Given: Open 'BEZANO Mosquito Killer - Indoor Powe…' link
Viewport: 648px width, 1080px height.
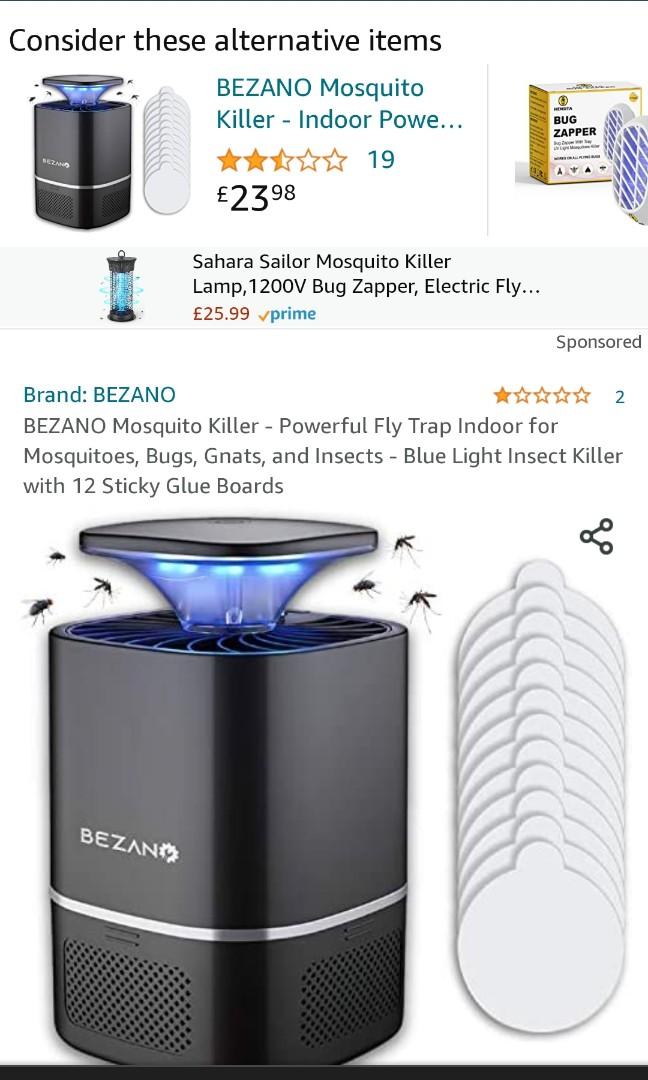Looking at the screenshot, I should click(339, 104).
